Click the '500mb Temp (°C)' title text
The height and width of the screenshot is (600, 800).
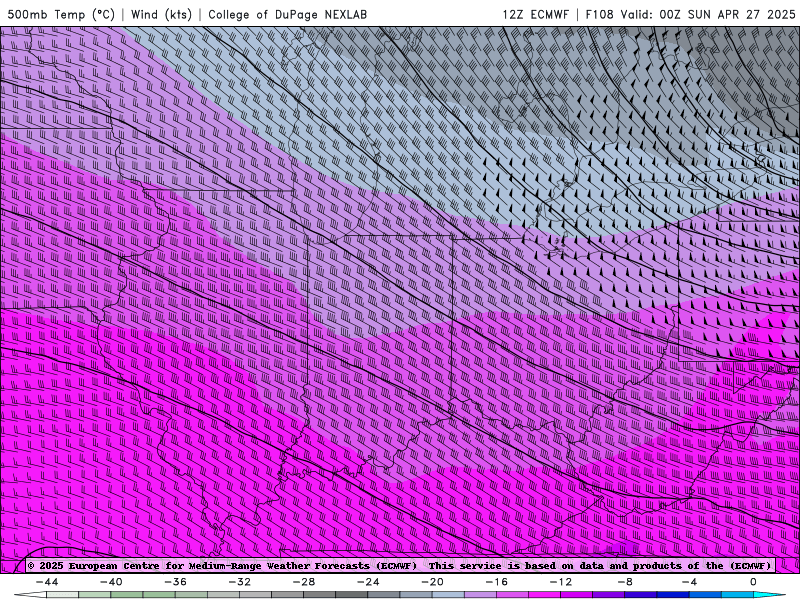click(x=61, y=14)
